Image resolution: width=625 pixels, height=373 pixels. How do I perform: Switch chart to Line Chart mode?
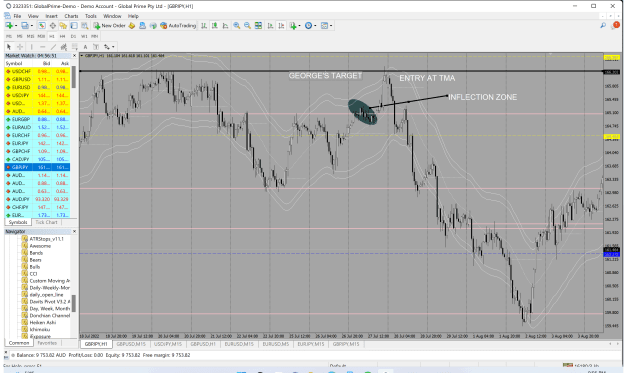pyautogui.click(x=225, y=26)
